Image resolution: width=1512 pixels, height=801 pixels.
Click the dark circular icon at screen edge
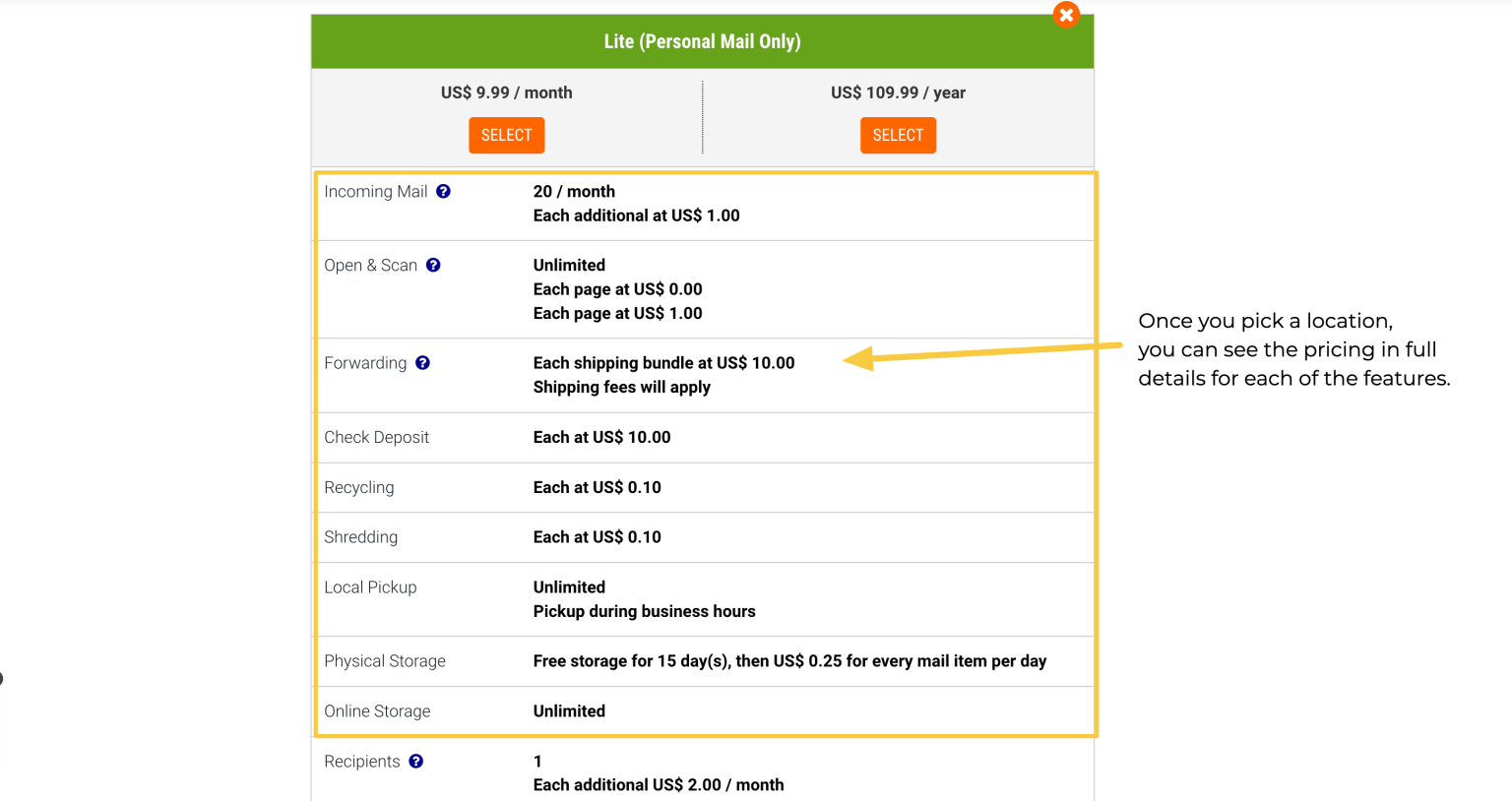(x=3, y=677)
